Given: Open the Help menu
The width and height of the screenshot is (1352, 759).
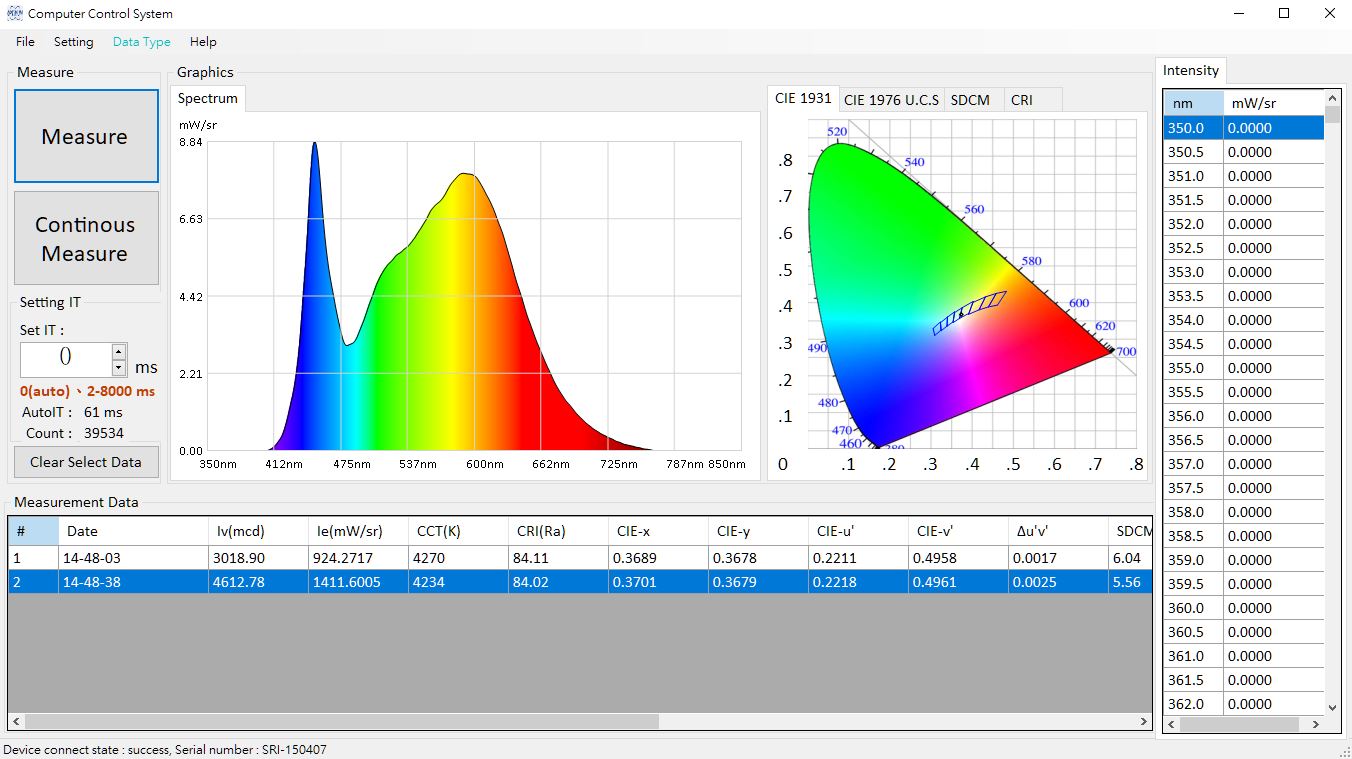Looking at the screenshot, I should click(203, 42).
